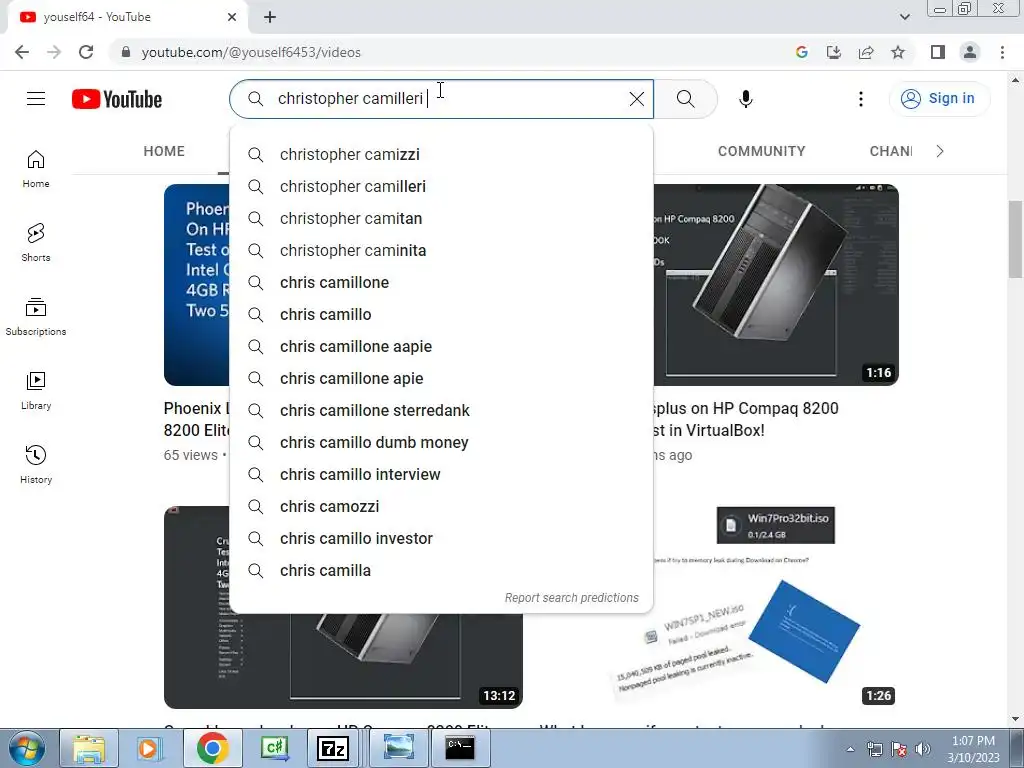Go to Home in the sidebar
This screenshot has width=1024, height=768.
(36, 168)
